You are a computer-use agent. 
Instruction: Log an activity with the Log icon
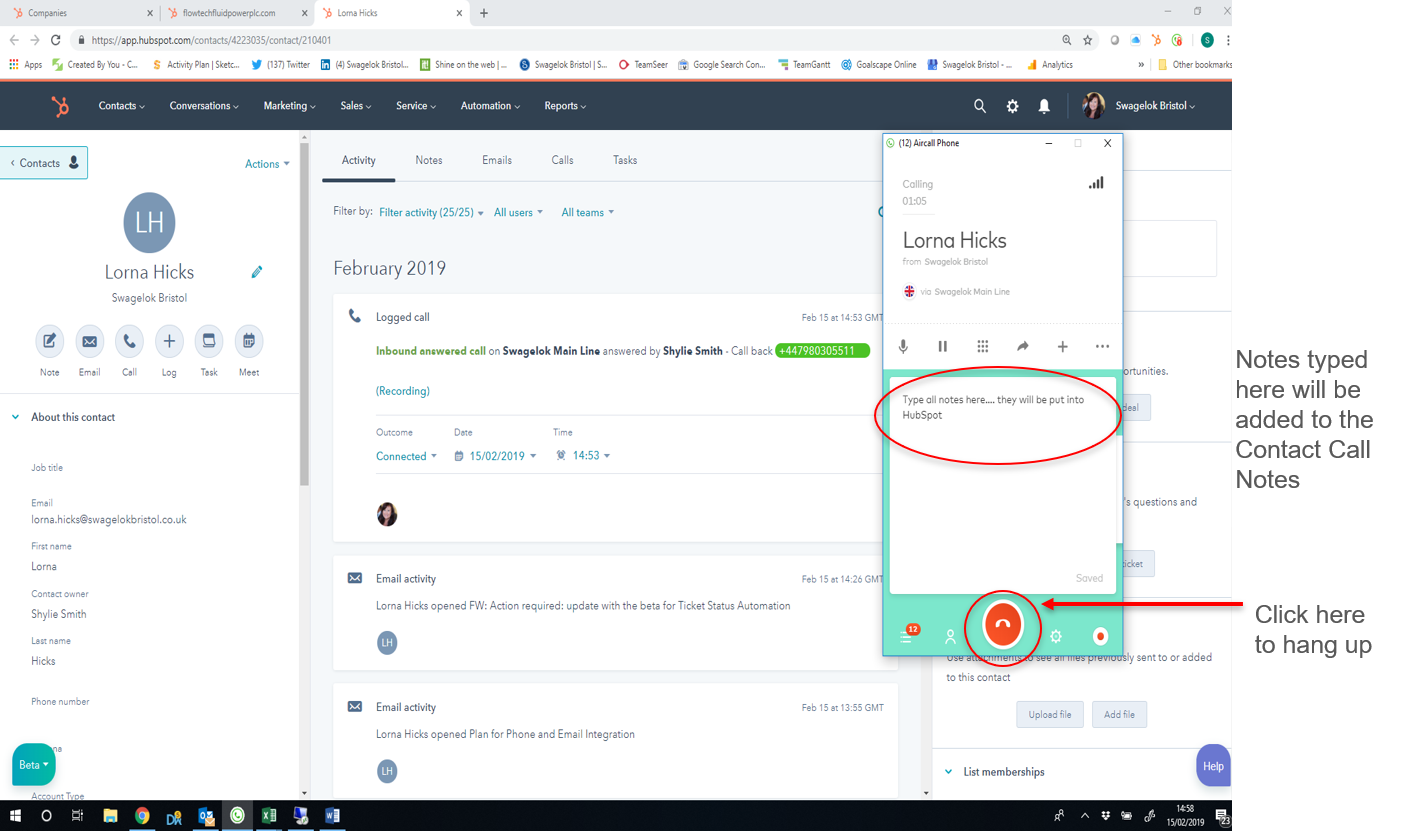[x=169, y=341]
